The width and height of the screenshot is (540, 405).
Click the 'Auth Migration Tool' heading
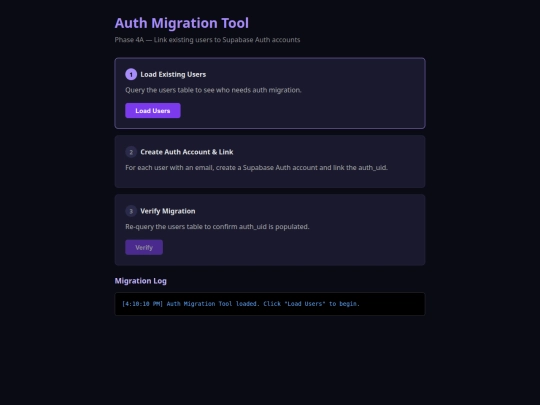[x=181, y=23]
